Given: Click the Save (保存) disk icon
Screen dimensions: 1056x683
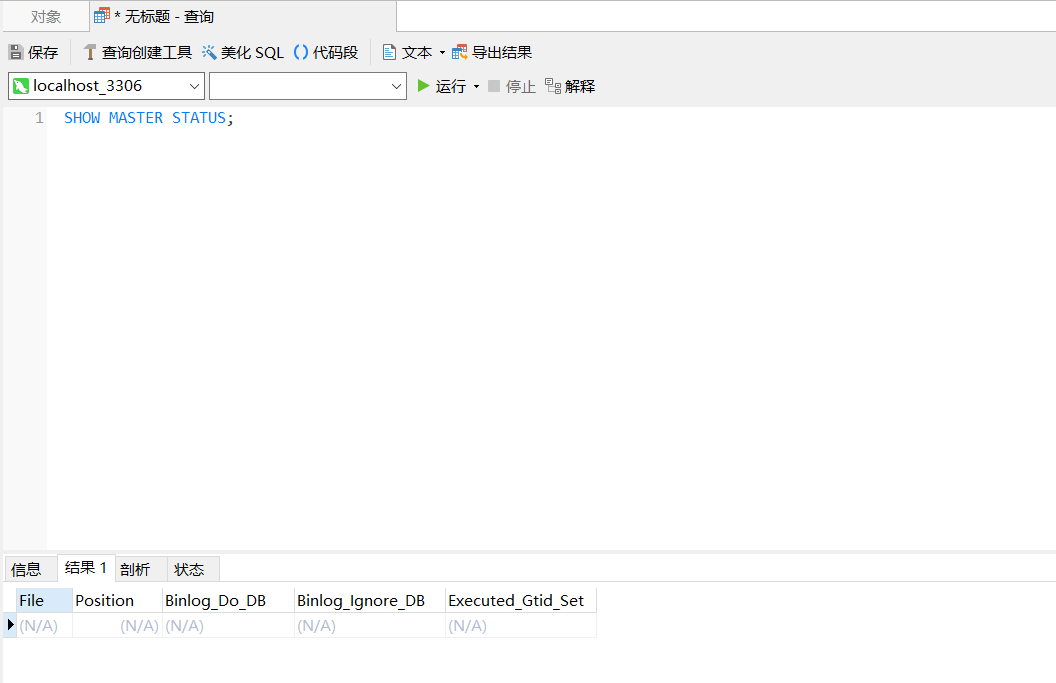Looking at the screenshot, I should 16,53.
